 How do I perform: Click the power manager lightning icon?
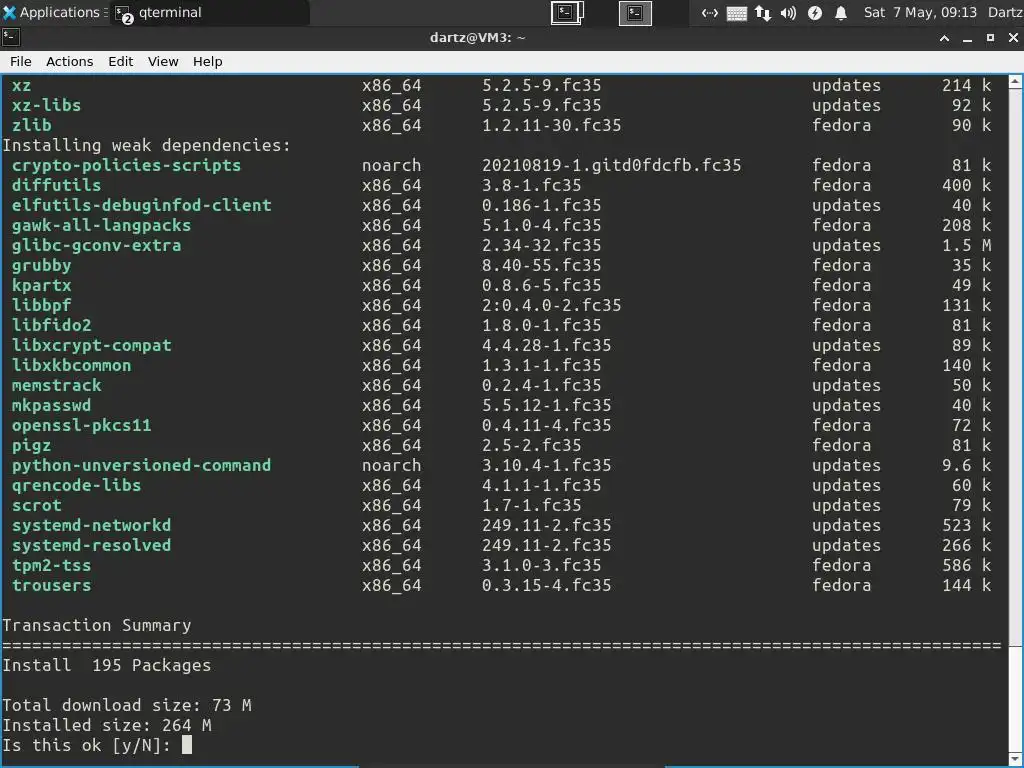[x=814, y=12]
